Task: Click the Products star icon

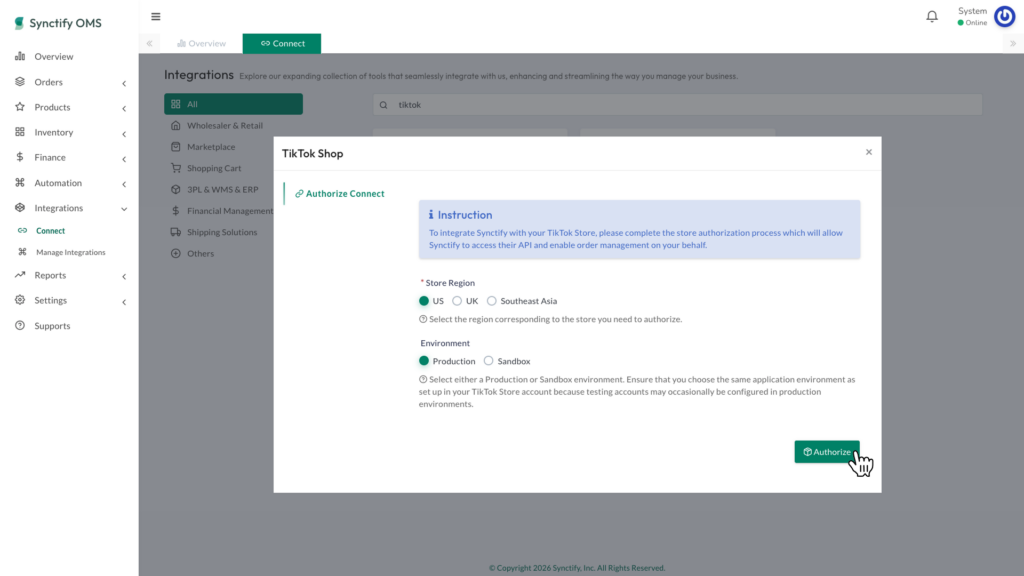Action: pyautogui.click(x=20, y=106)
